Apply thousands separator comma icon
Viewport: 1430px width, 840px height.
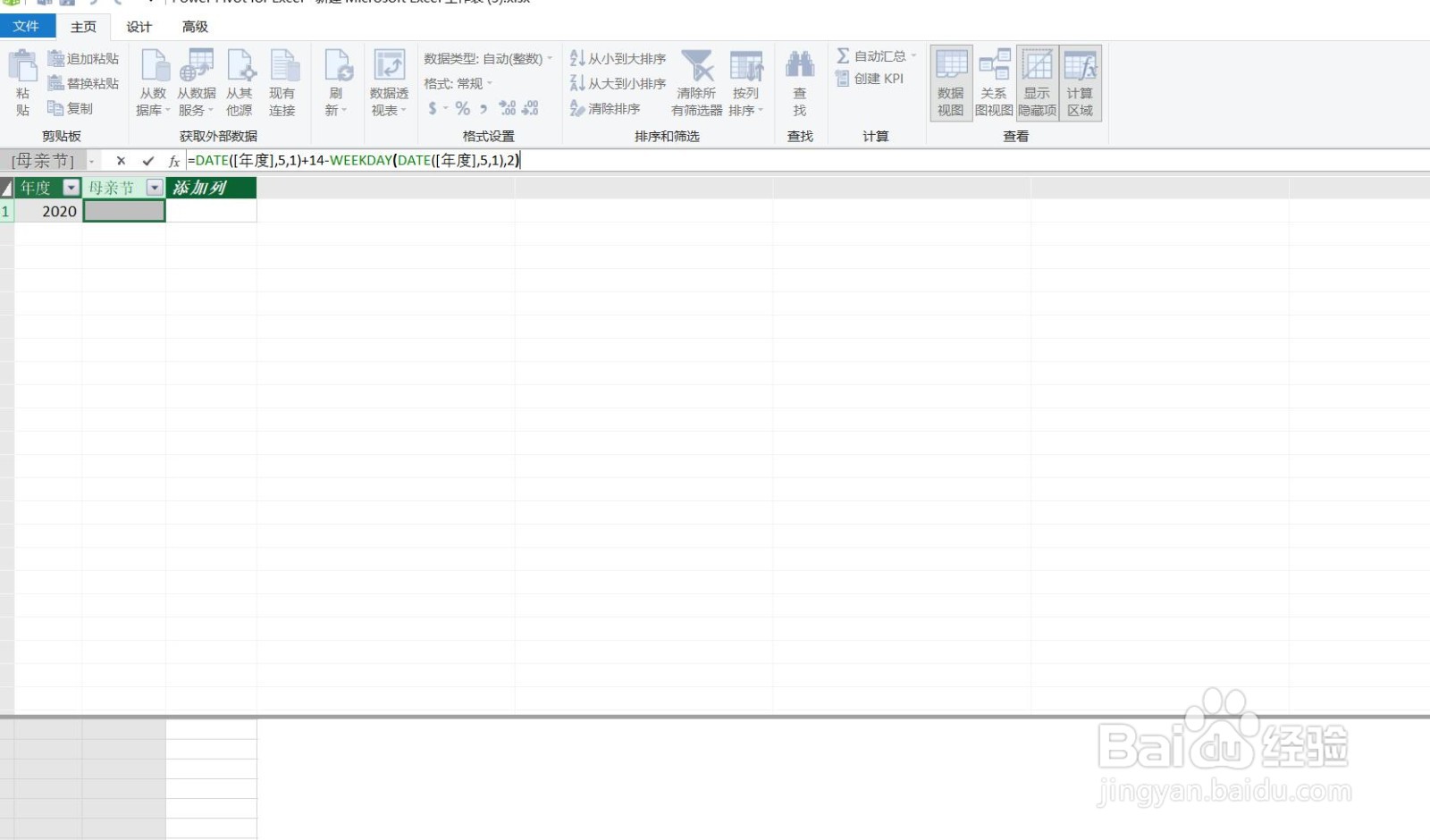coord(484,108)
